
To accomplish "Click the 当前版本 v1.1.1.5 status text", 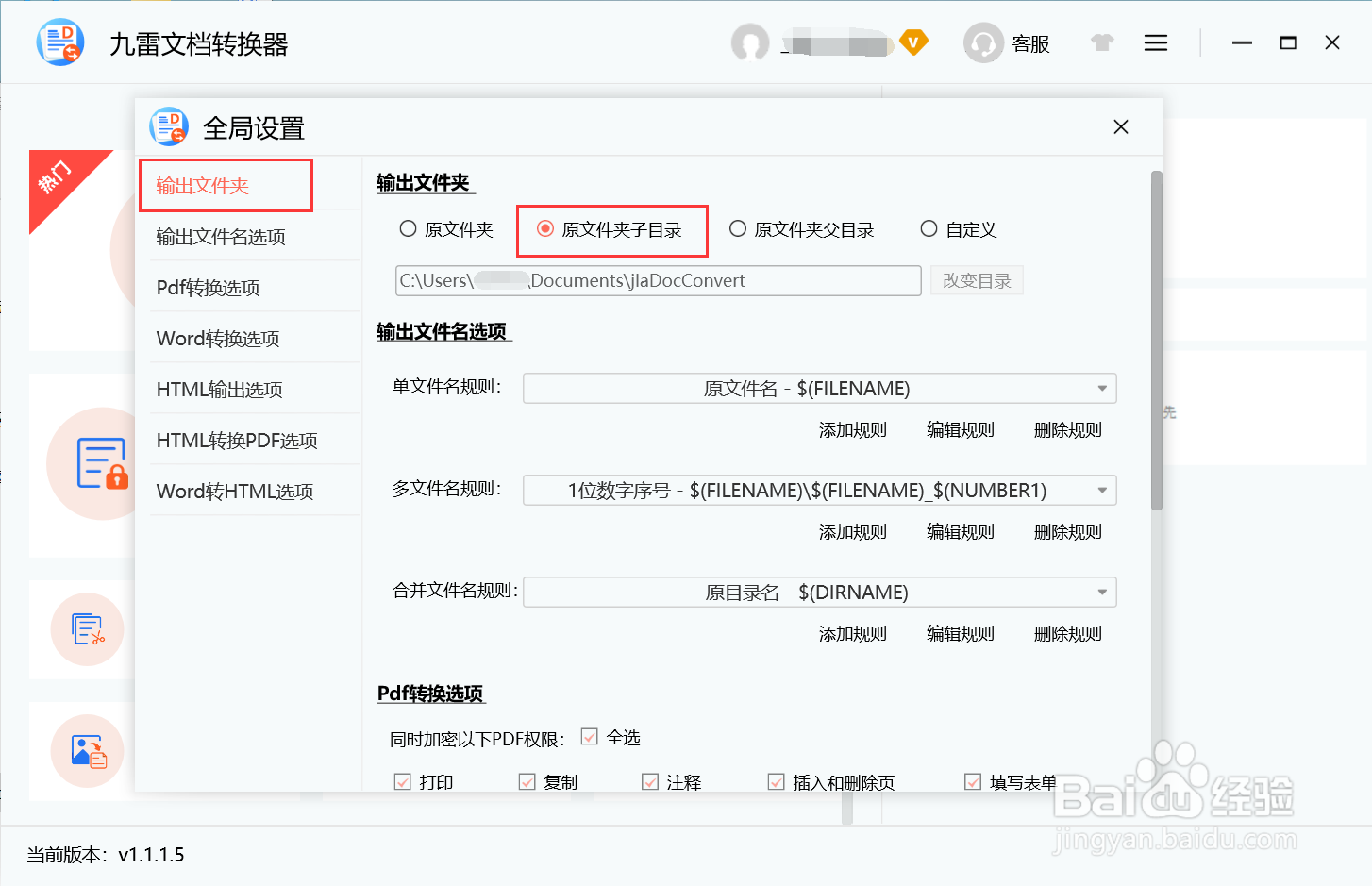I will pos(106,855).
